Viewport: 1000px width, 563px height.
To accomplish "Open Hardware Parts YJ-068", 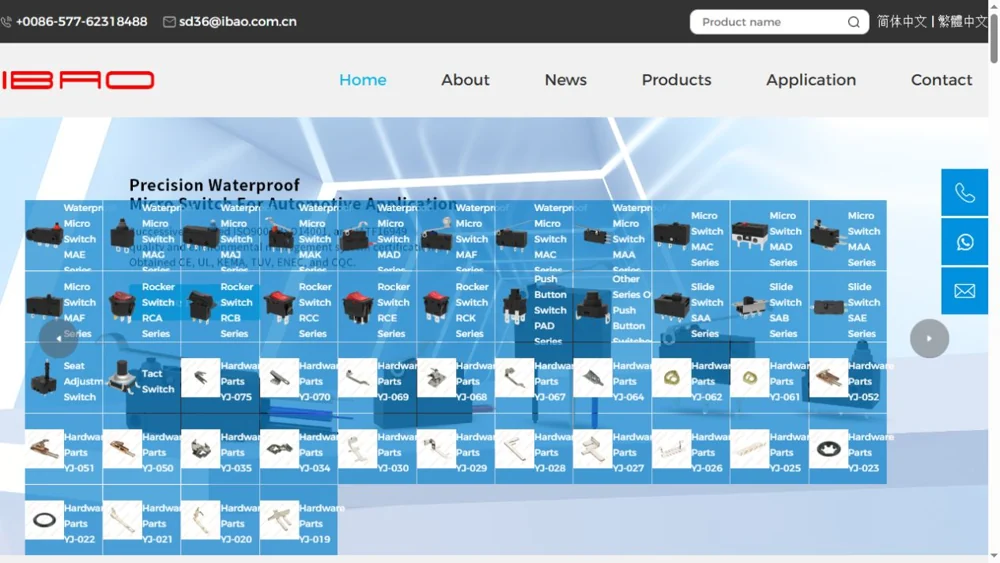I will [455, 377].
